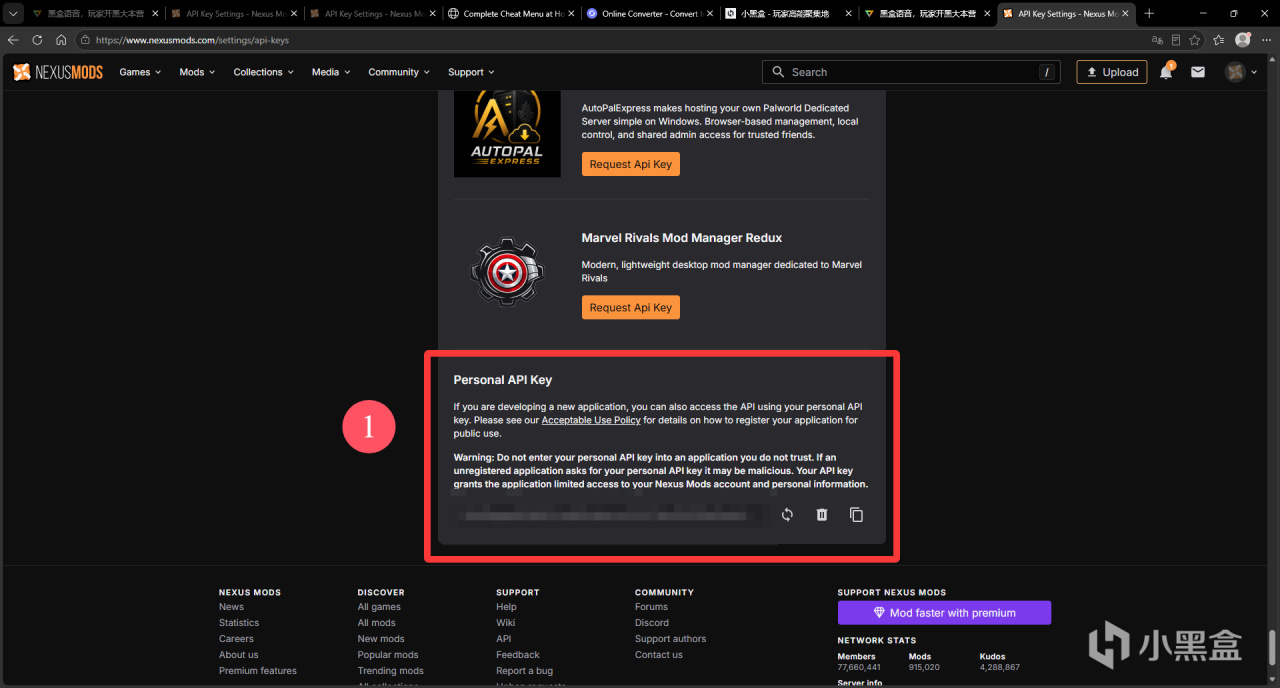Image resolution: width=1280 pixels, height=688 pixels.
Task: Click the Marvel Rivals Mod Manager logo
Action: pyautogui.click(x=507, y=271)
